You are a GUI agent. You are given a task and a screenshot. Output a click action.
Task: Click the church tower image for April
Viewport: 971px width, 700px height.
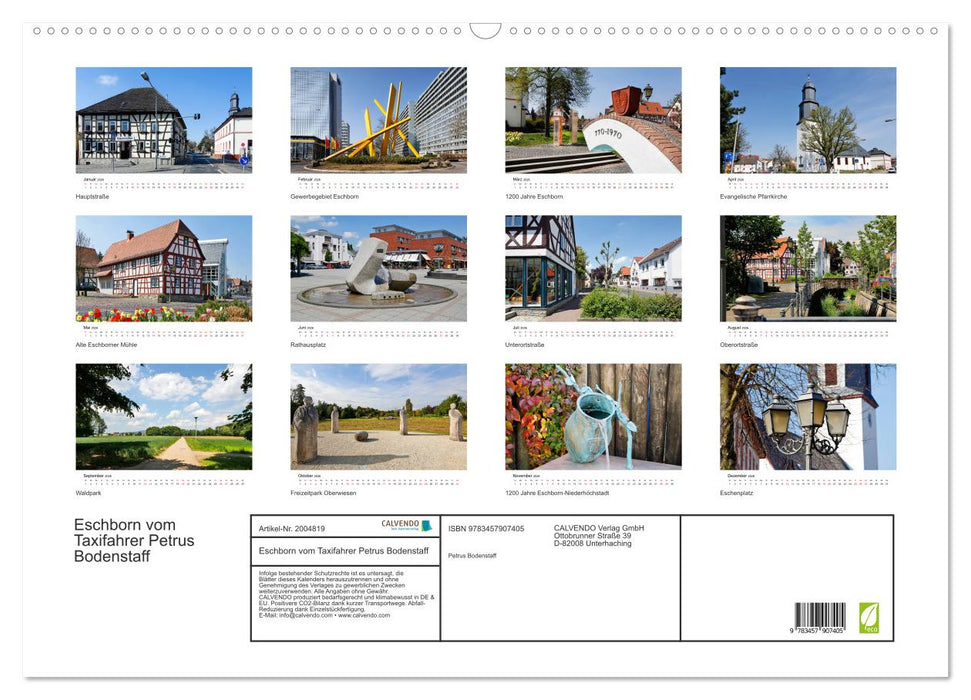(806, 119)
